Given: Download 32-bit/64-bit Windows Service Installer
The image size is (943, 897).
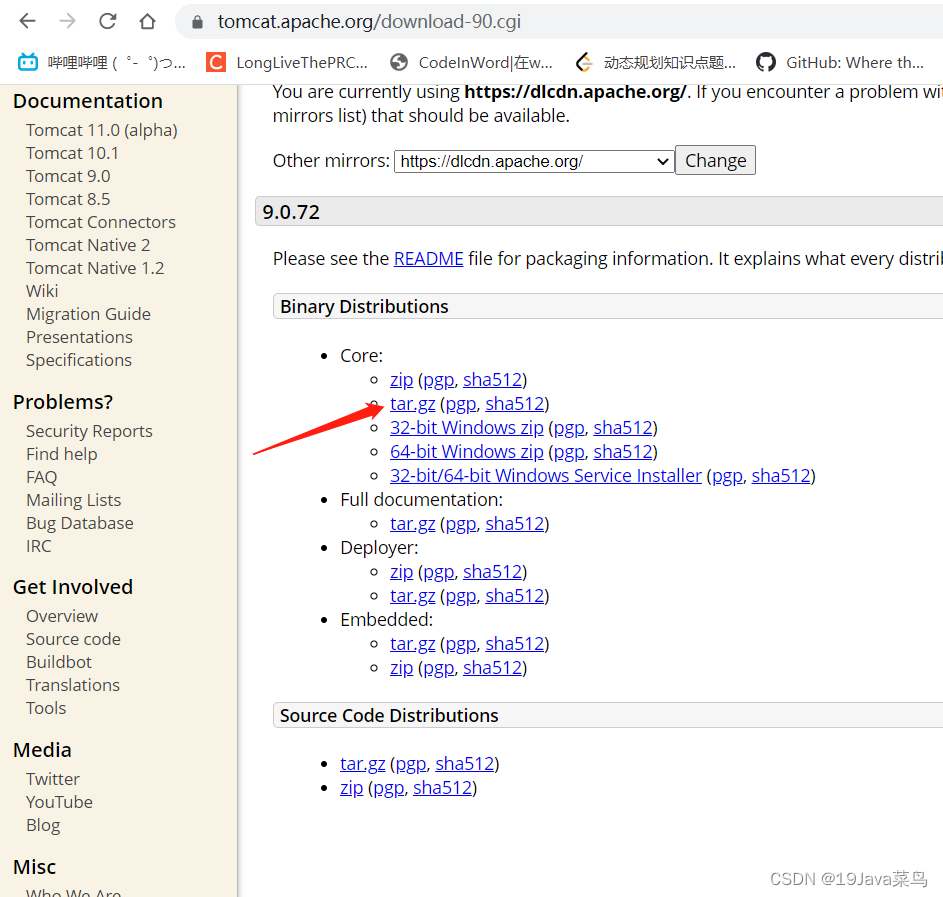Looking at the screenshot, I should click(545, 476).
